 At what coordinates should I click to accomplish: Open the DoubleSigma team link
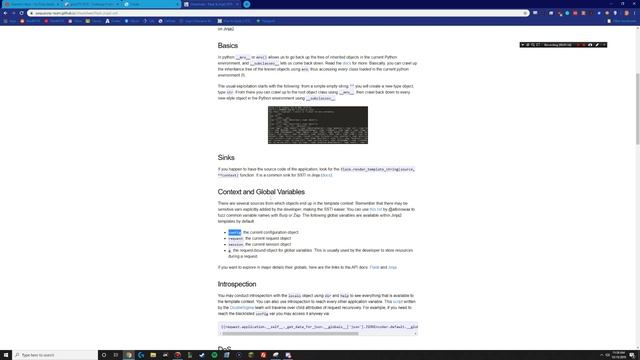[x=242, y=308]
